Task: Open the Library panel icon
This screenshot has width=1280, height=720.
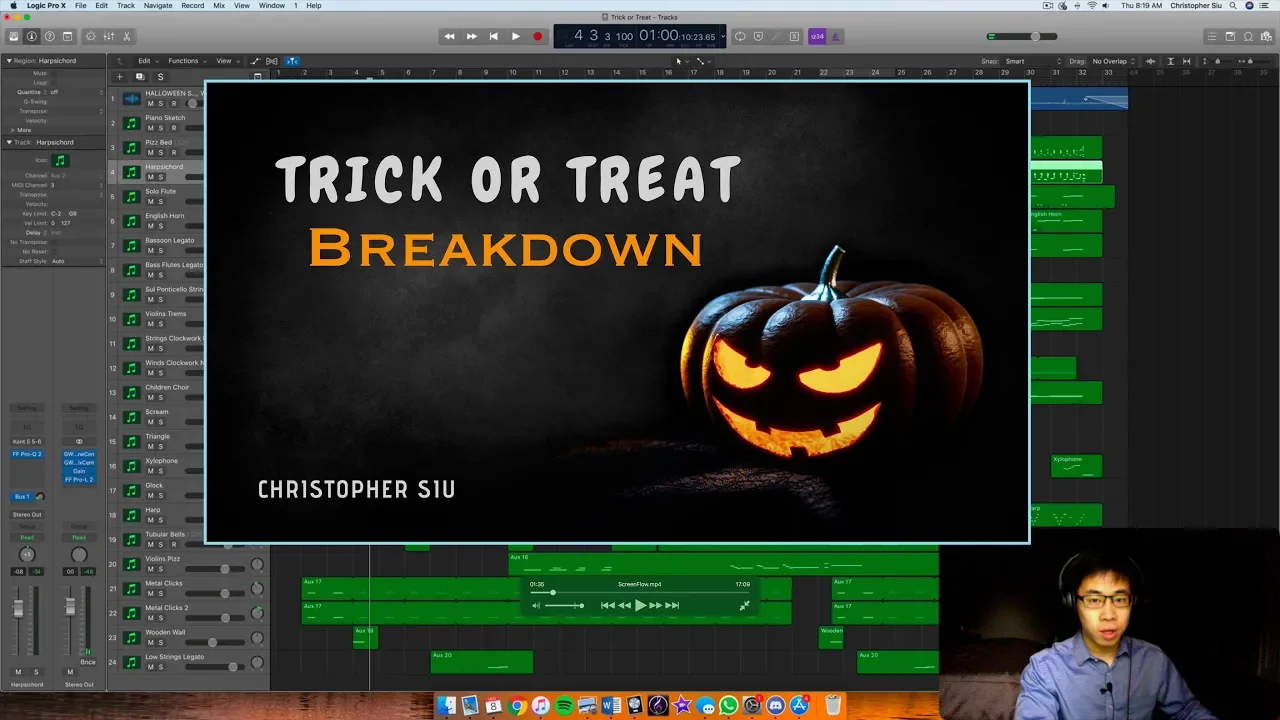Action: pyautogui.click(x=14, y=36)
